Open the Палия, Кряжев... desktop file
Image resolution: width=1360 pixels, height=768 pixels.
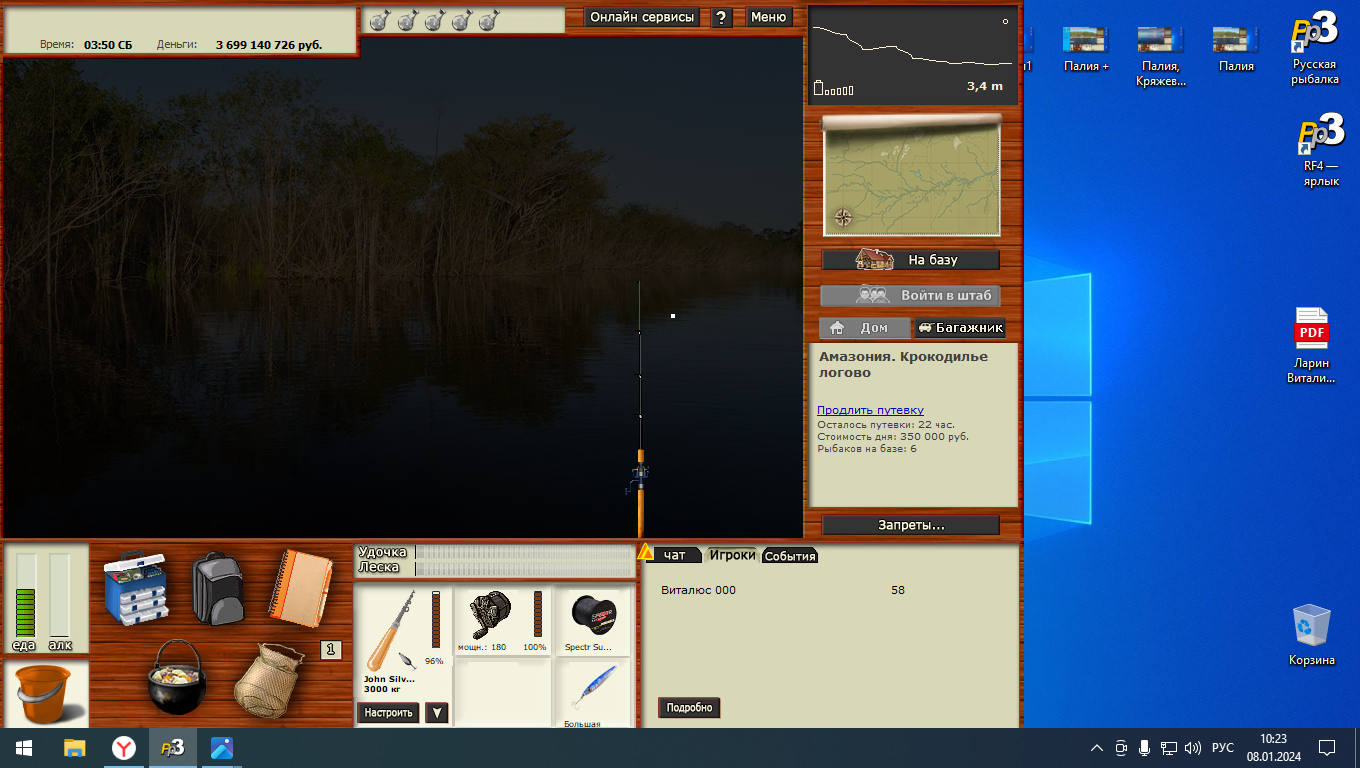point(1161,55)
